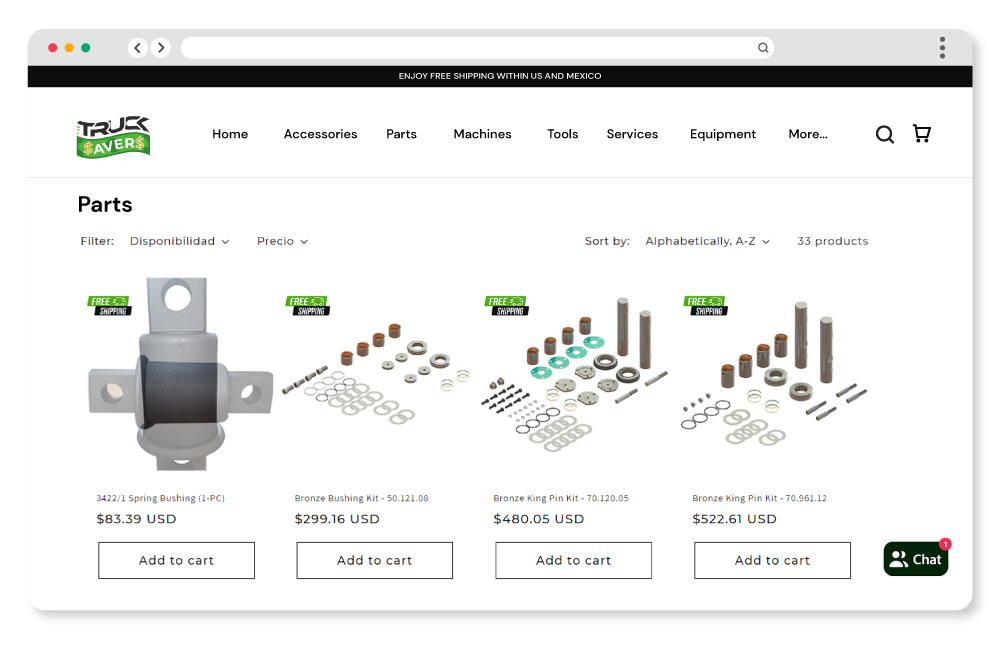Open the site search magnifier icon
Viewport: 1000px width, 653px height.
(884, 134)
